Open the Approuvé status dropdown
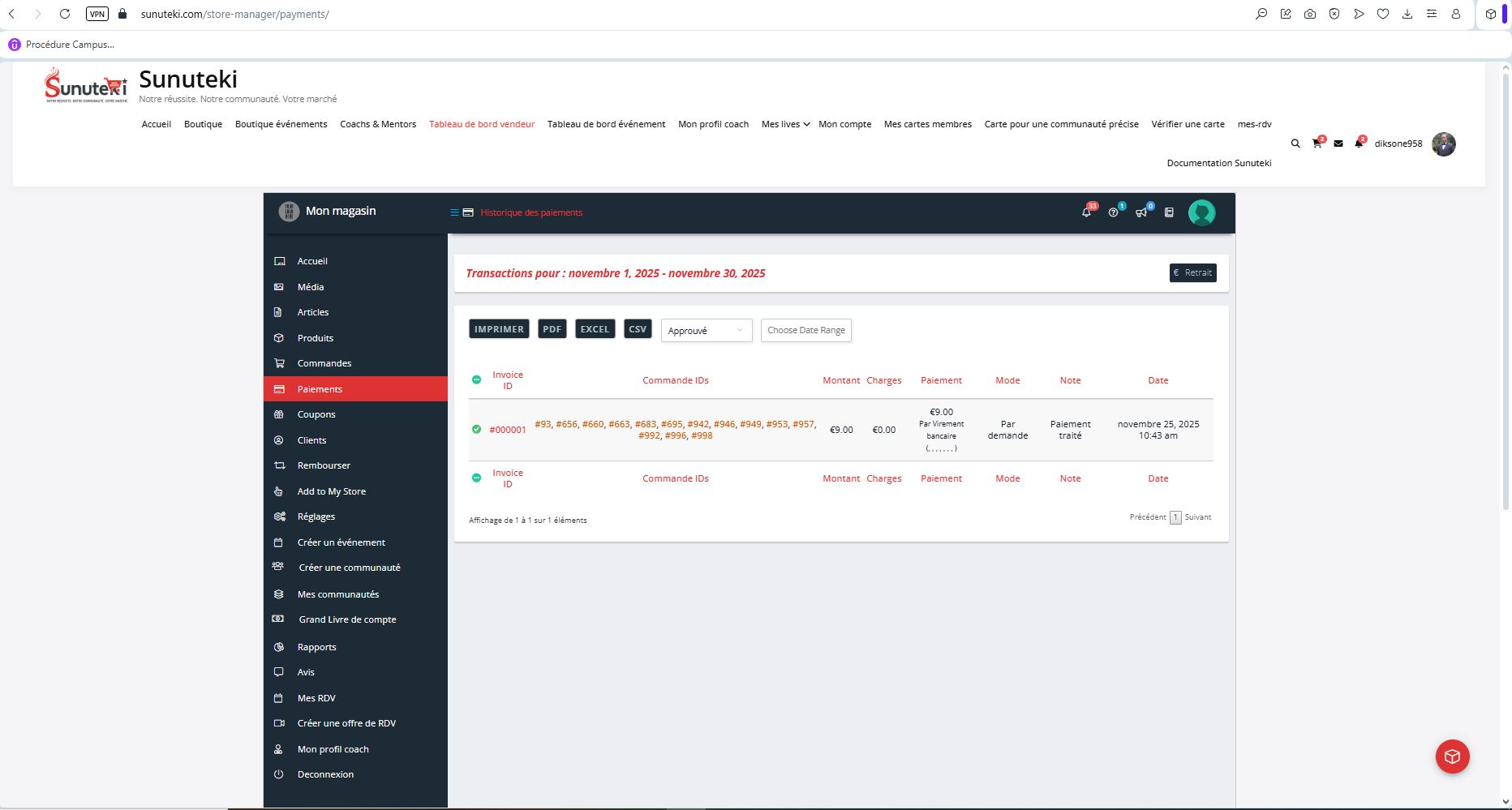The width and height of the screenshot is (1512, 810). [x=706, y=331]
